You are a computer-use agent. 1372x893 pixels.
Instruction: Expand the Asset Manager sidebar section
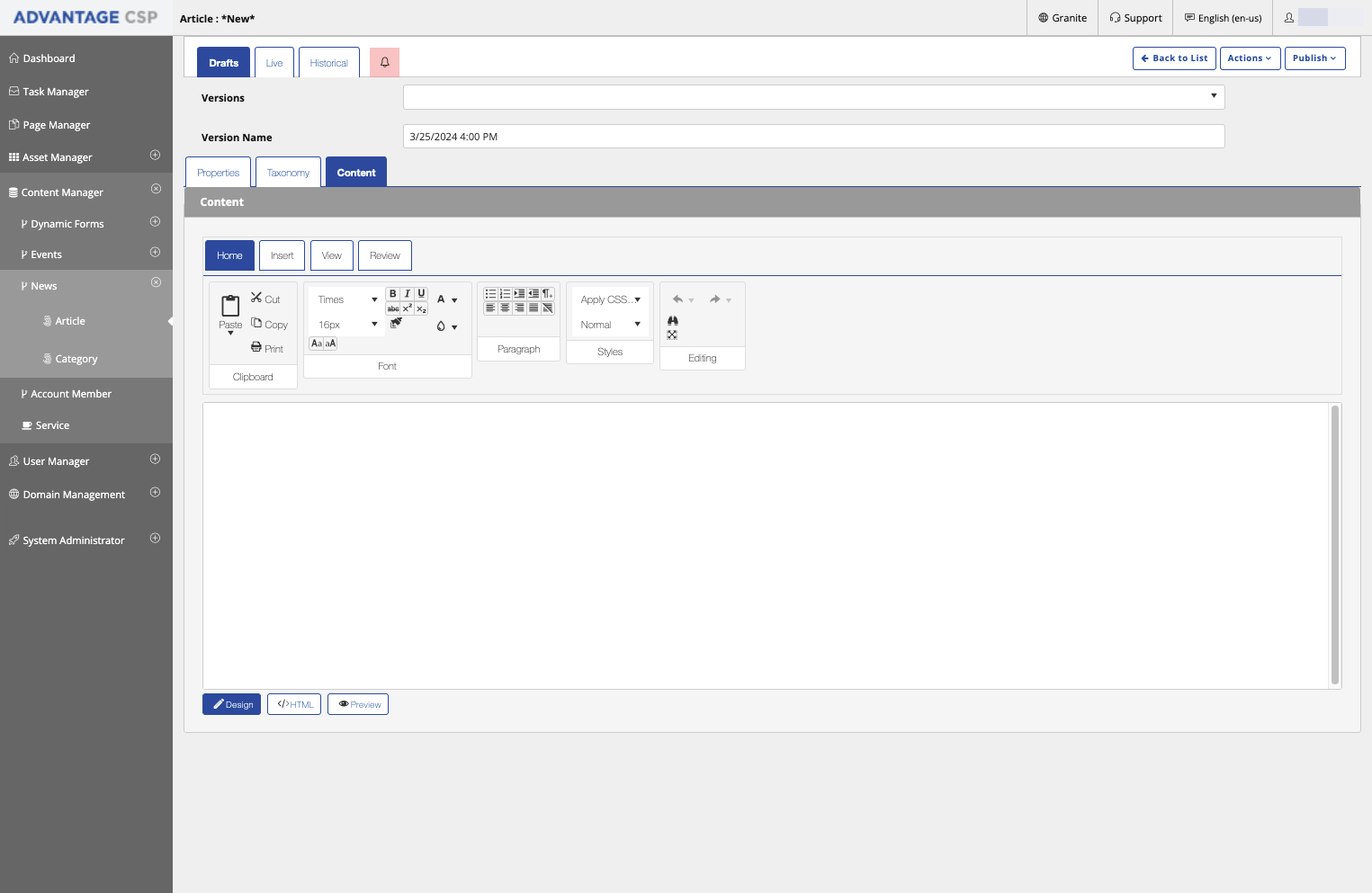(155, 156)
